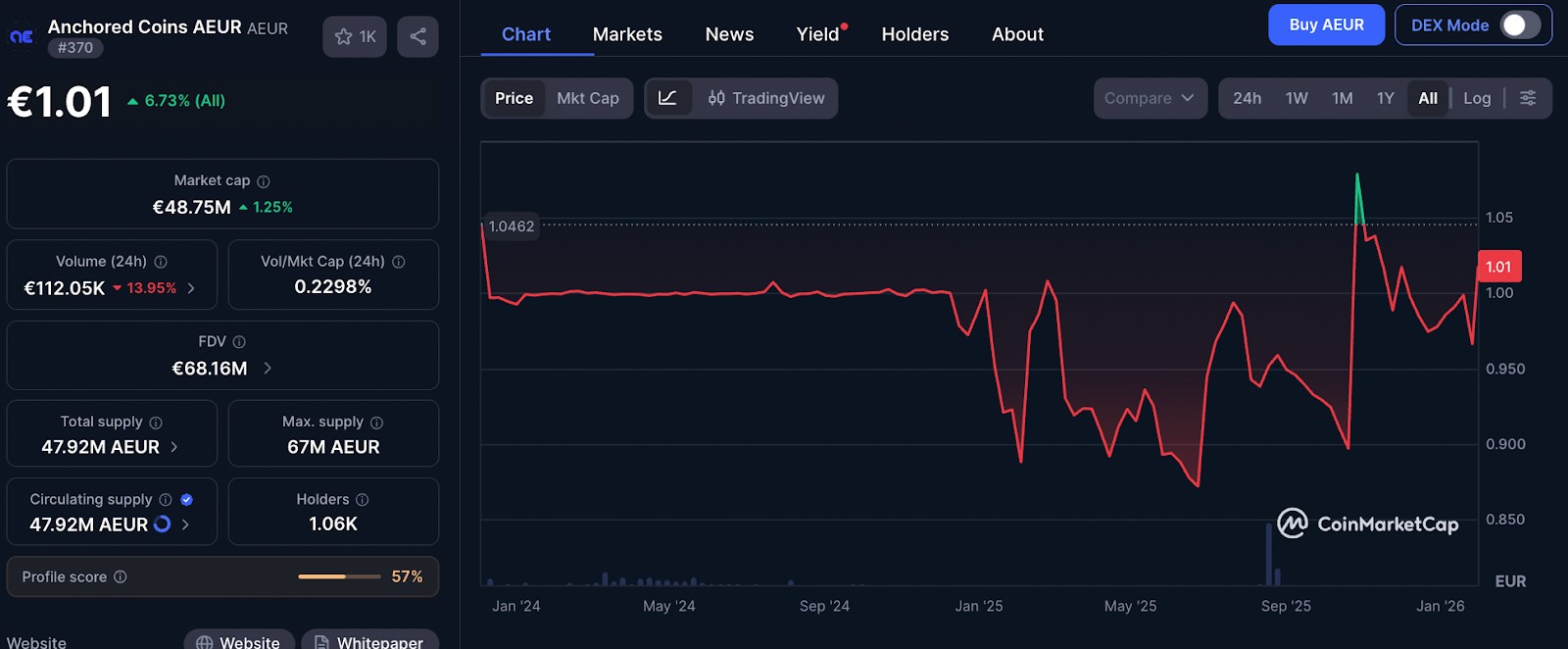
Task: Select Mkt Cap chart mode
Action: [588, 98]
